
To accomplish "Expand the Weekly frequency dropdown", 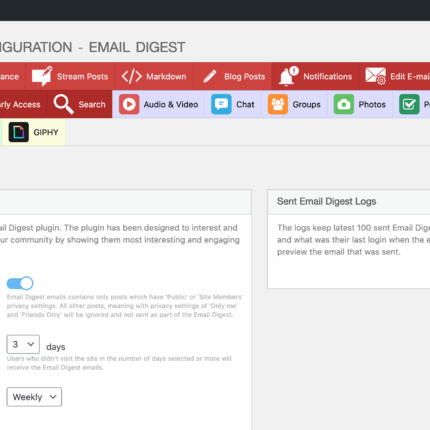I will (x=34, y=397).
